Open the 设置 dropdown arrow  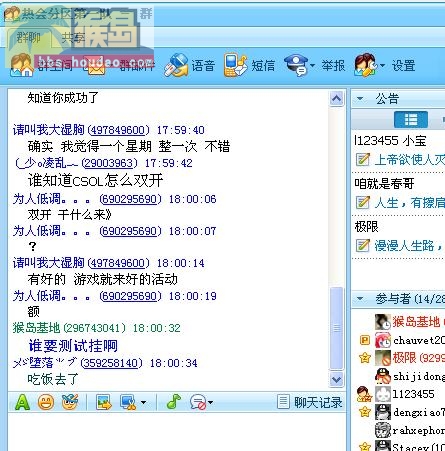[382, 65]
